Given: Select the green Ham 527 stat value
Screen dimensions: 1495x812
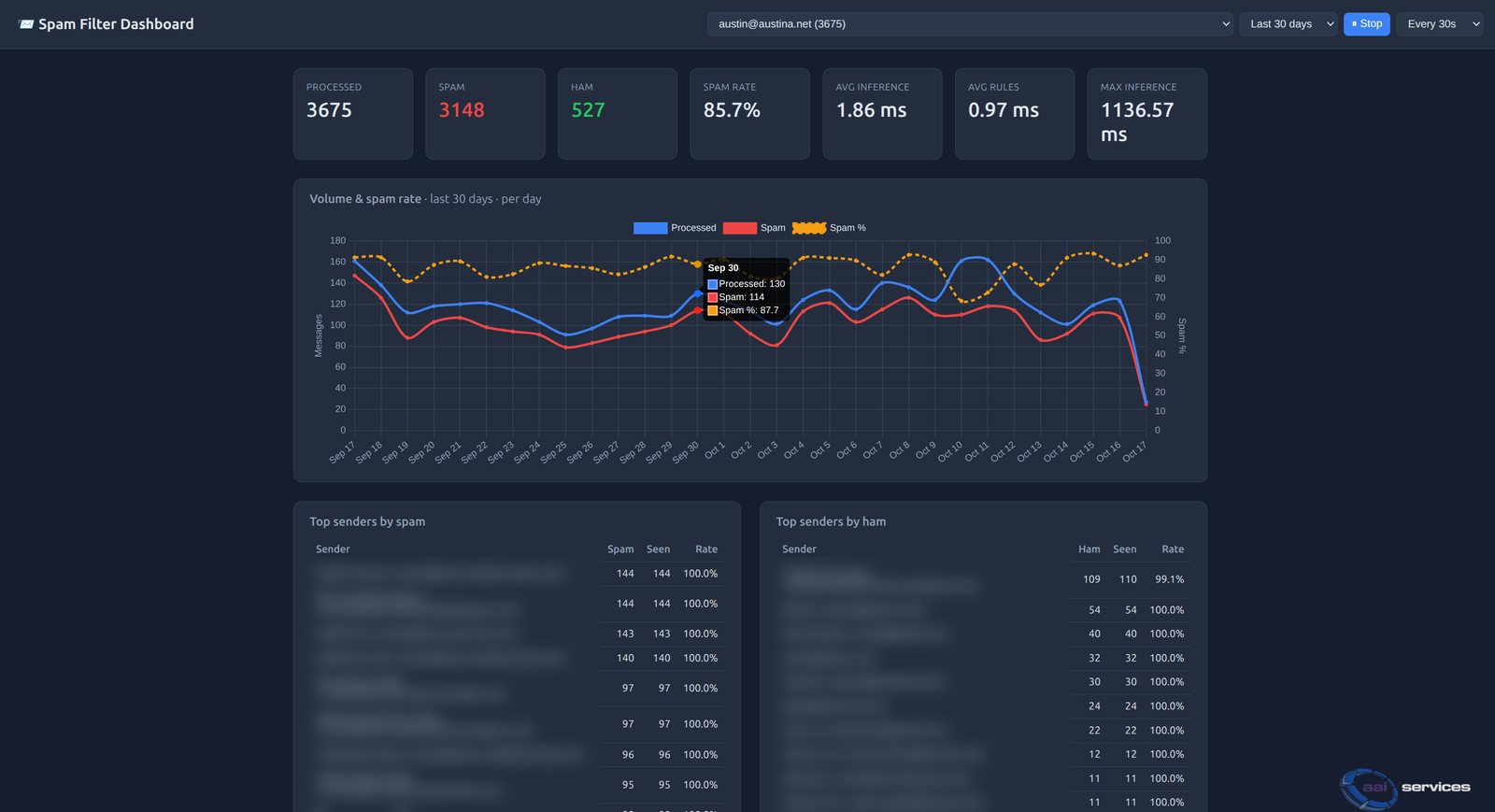Looking at the screenshot, I should (588, 110).
